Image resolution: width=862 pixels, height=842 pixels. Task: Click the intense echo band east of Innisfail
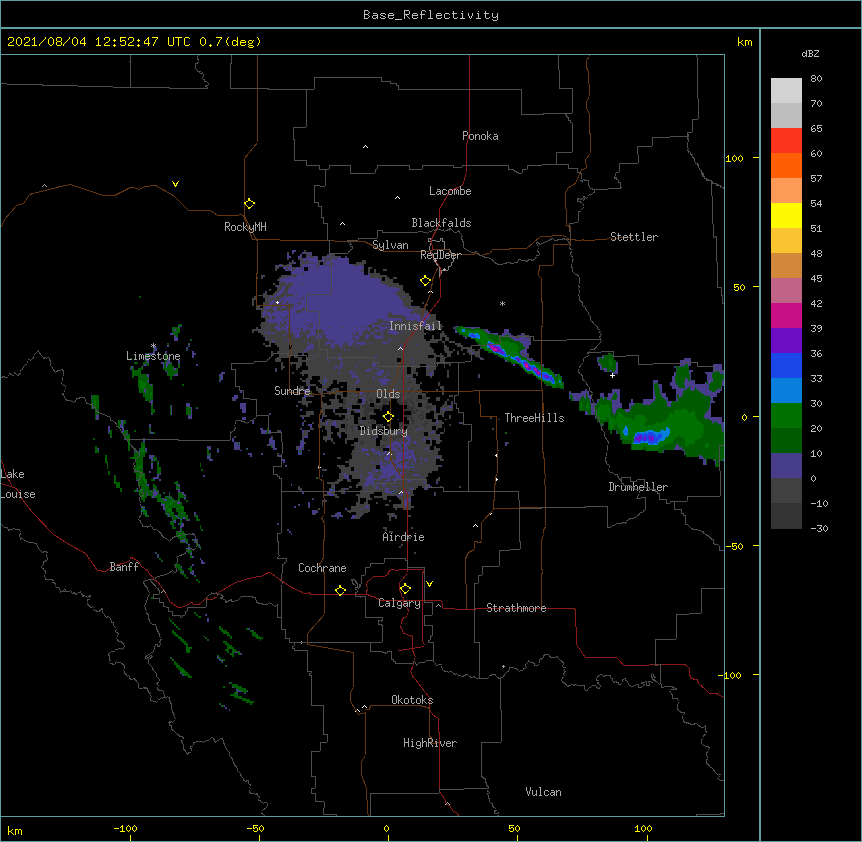(x=511, y=355)
